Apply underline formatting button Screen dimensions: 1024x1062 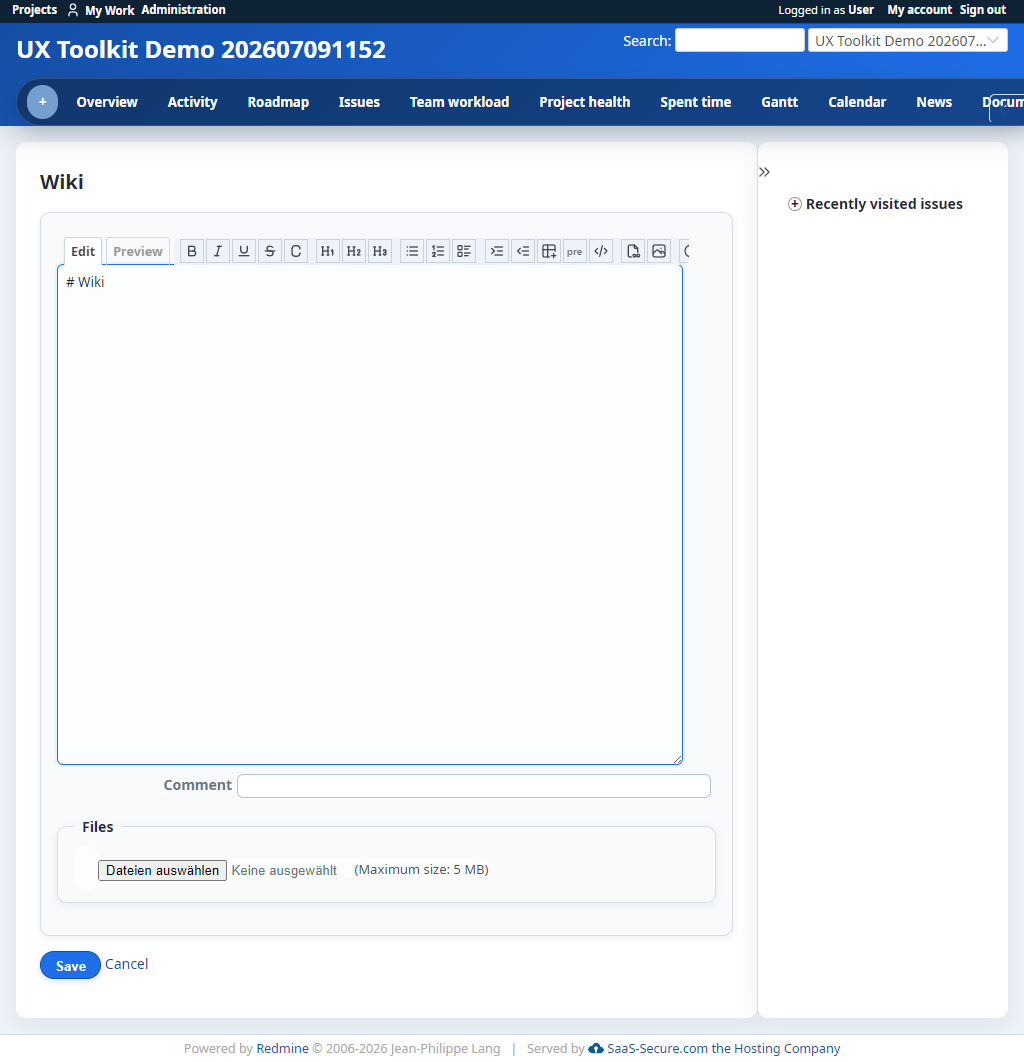[x=244, y=251]
